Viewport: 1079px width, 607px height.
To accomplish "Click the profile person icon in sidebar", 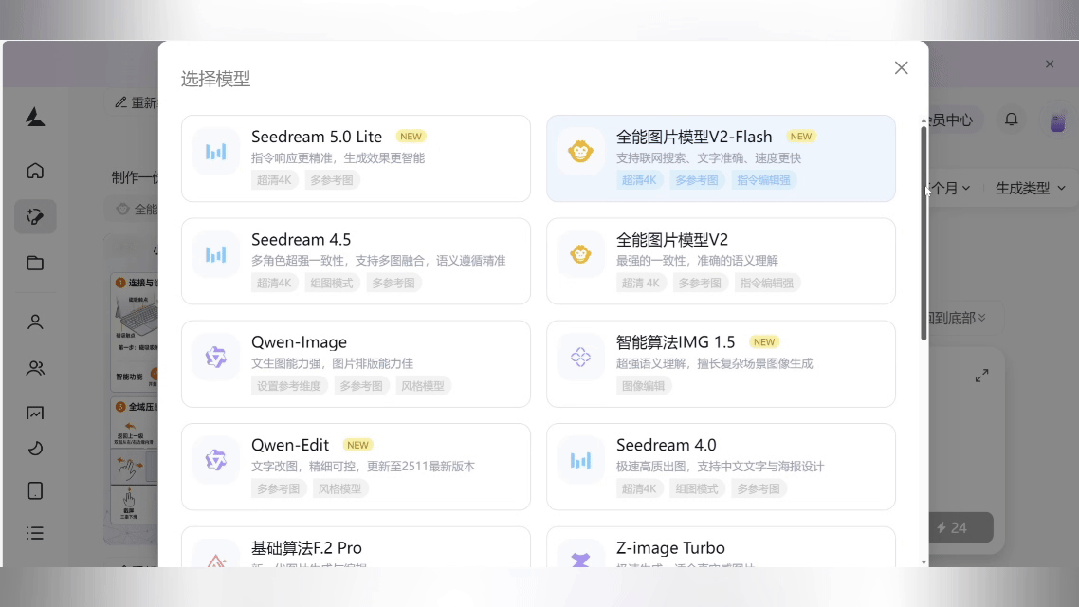I will tap(35, 321).
